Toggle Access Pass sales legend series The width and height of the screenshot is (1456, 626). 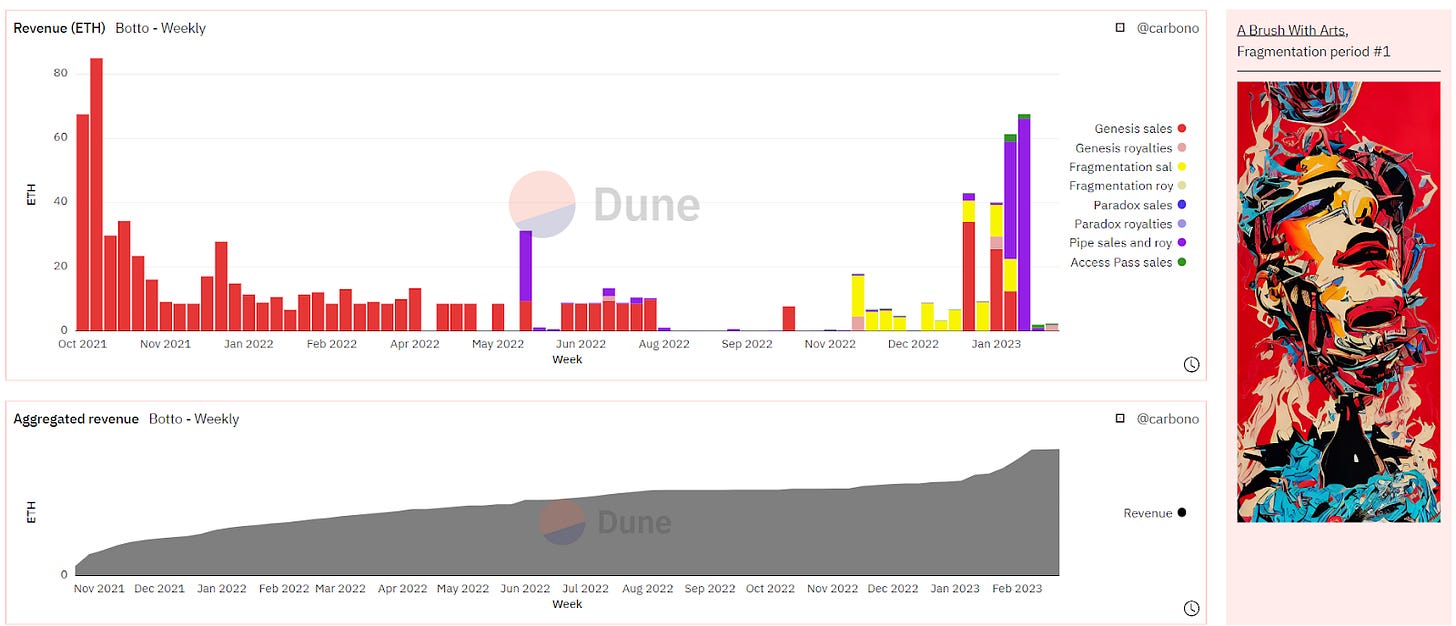pos(1128,262)
